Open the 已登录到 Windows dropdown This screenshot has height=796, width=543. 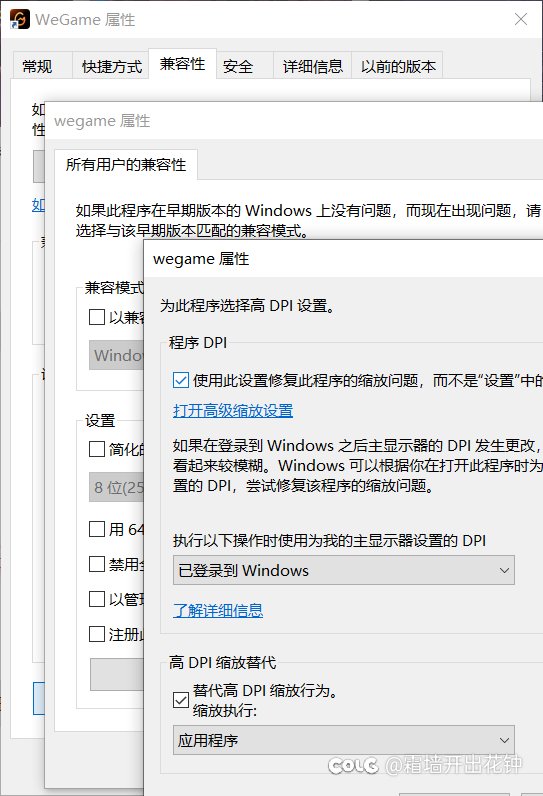344,570
